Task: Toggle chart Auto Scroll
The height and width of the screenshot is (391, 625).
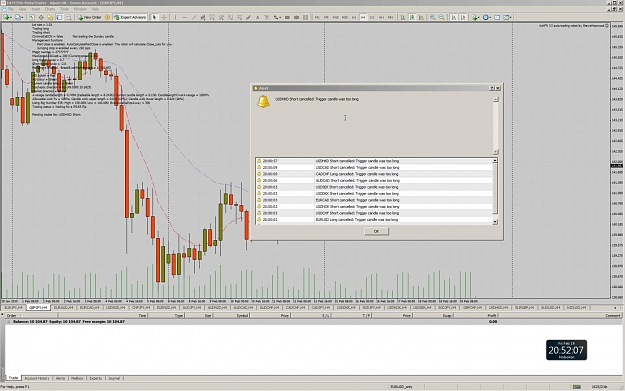Action: 454,17
